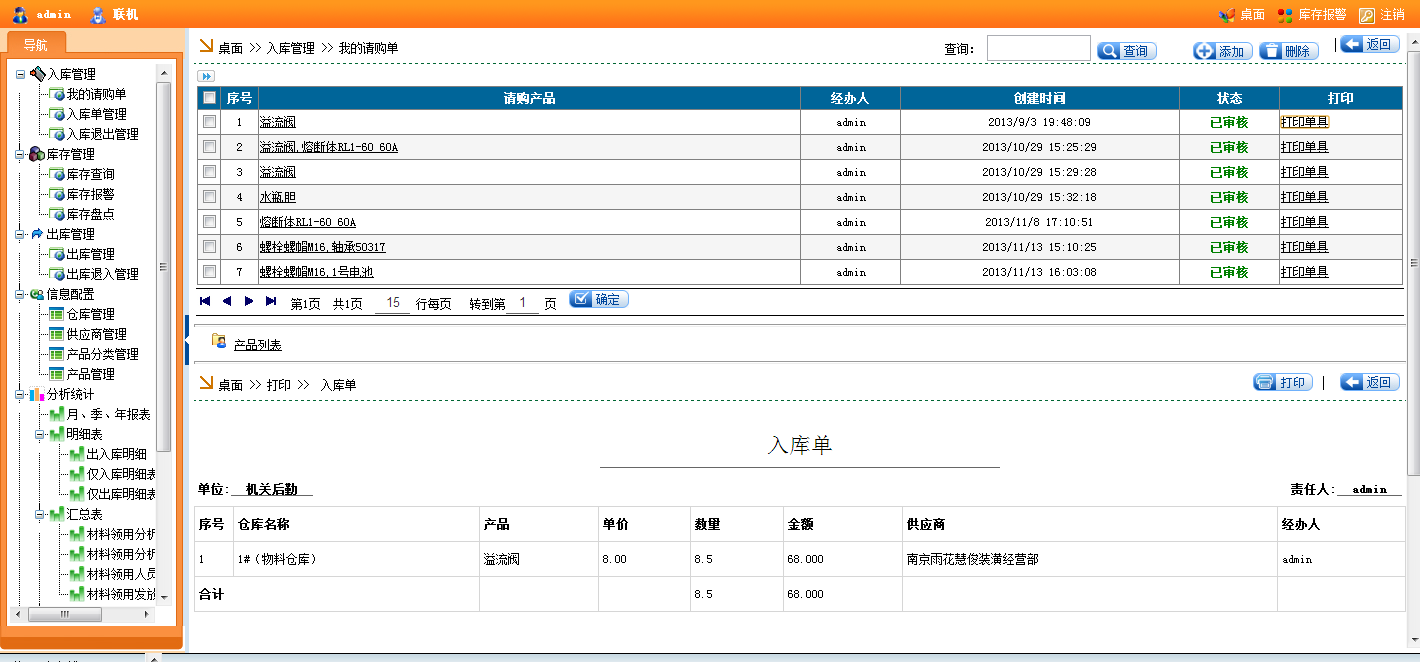
Task: Tick the checkbox for row 4 水瓶胆
Action: 209,197
